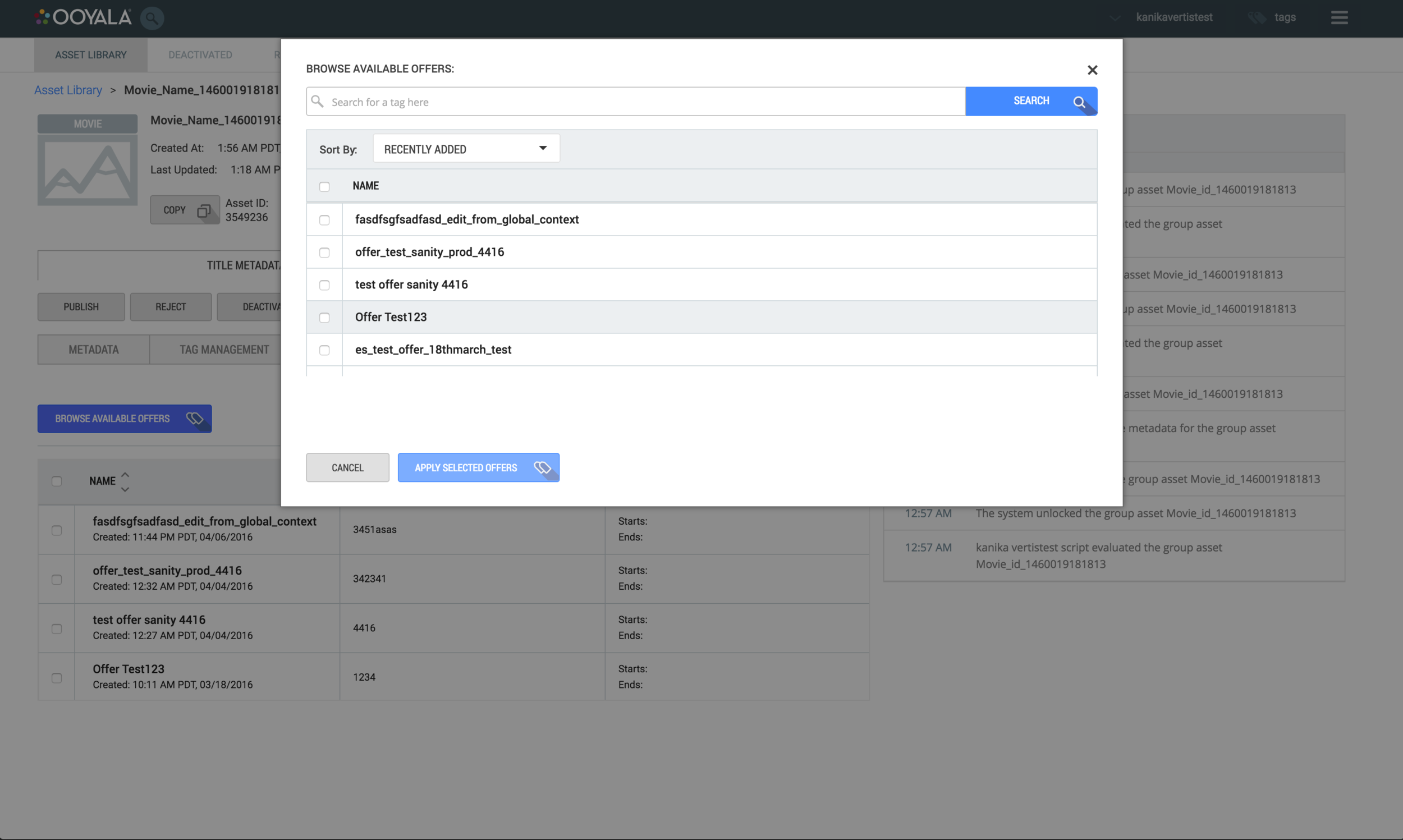
Task: Click the NAME column header in dialog
Action: click(365, 186)
